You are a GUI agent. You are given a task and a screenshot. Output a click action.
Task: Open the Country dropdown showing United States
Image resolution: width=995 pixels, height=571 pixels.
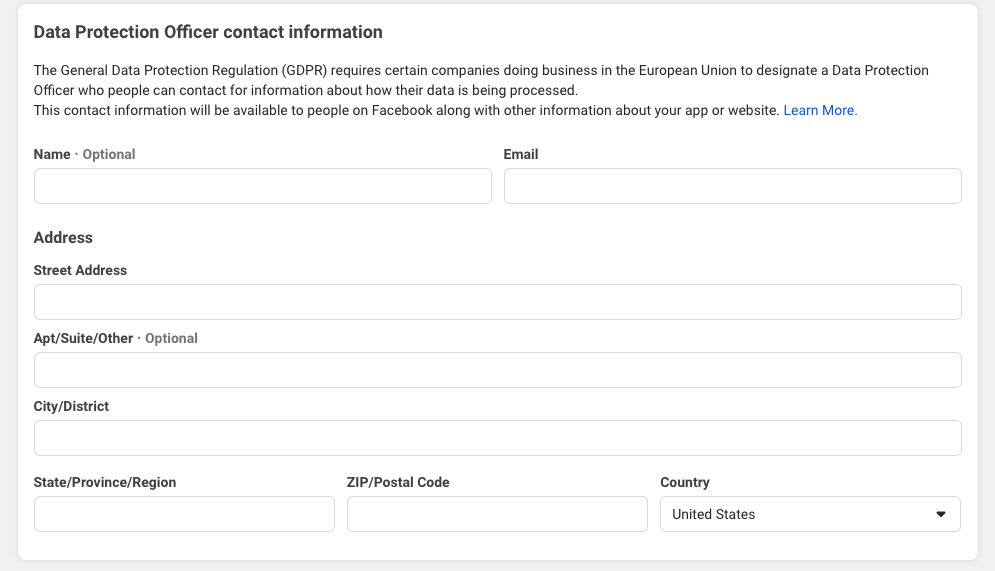click(810, 514)
